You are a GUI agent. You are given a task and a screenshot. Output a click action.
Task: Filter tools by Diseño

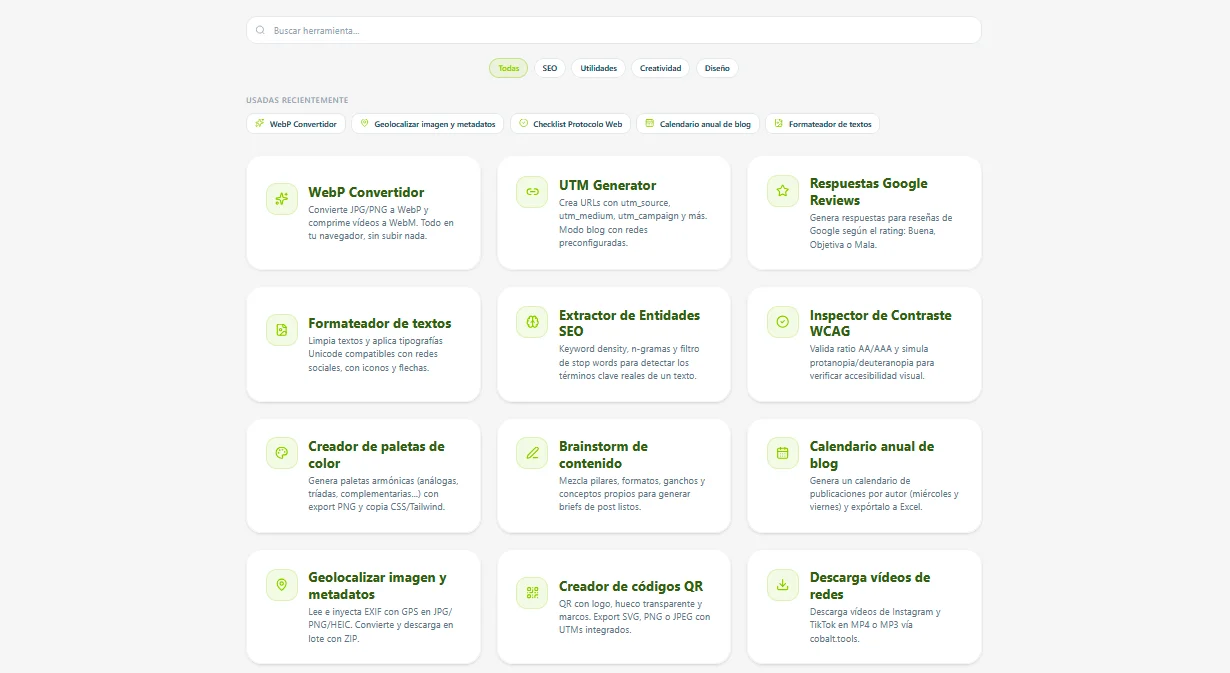(x=717, y=68)
